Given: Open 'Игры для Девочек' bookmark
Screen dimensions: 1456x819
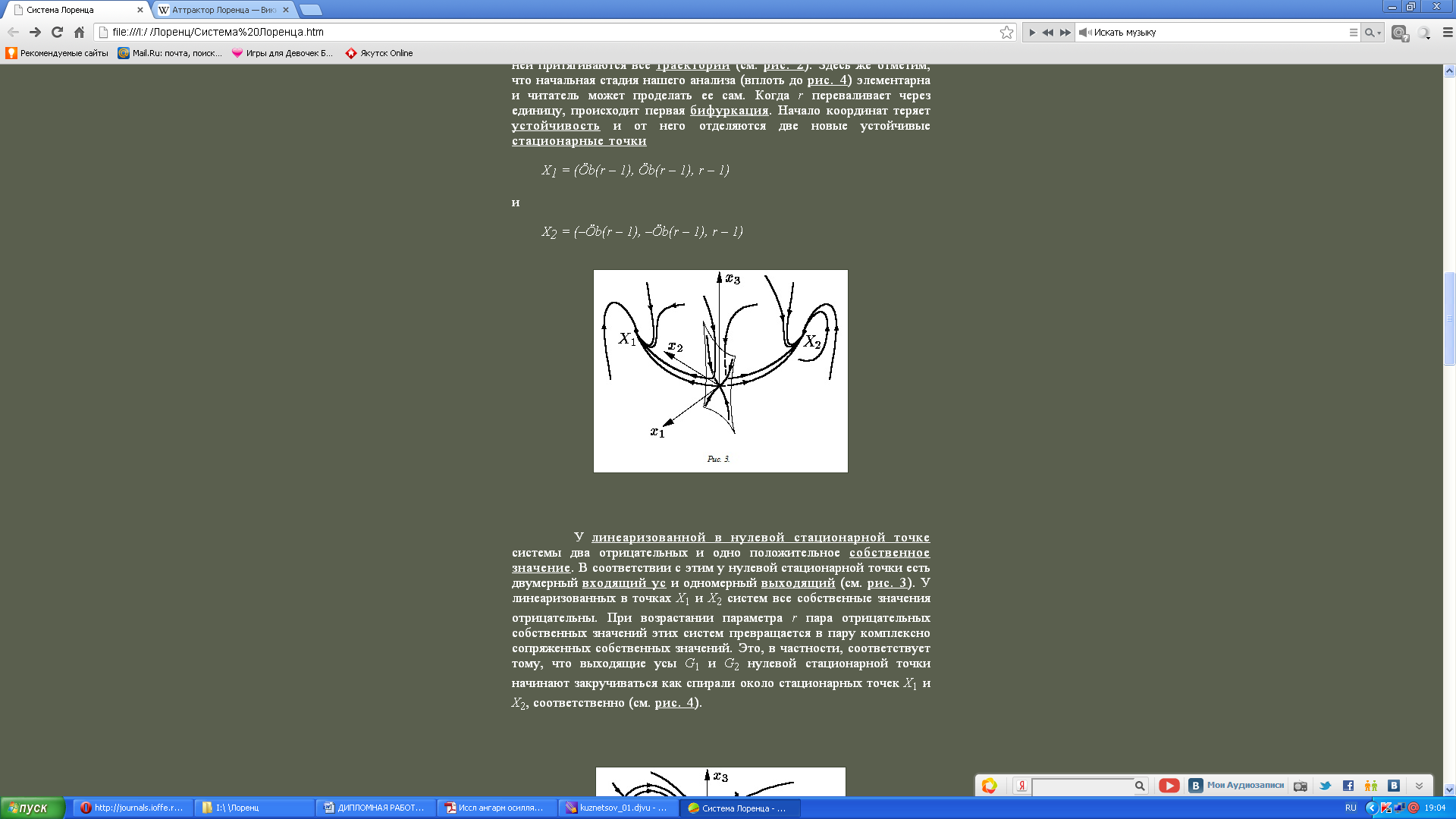Looking at the screenshot, I should point(283,53).
